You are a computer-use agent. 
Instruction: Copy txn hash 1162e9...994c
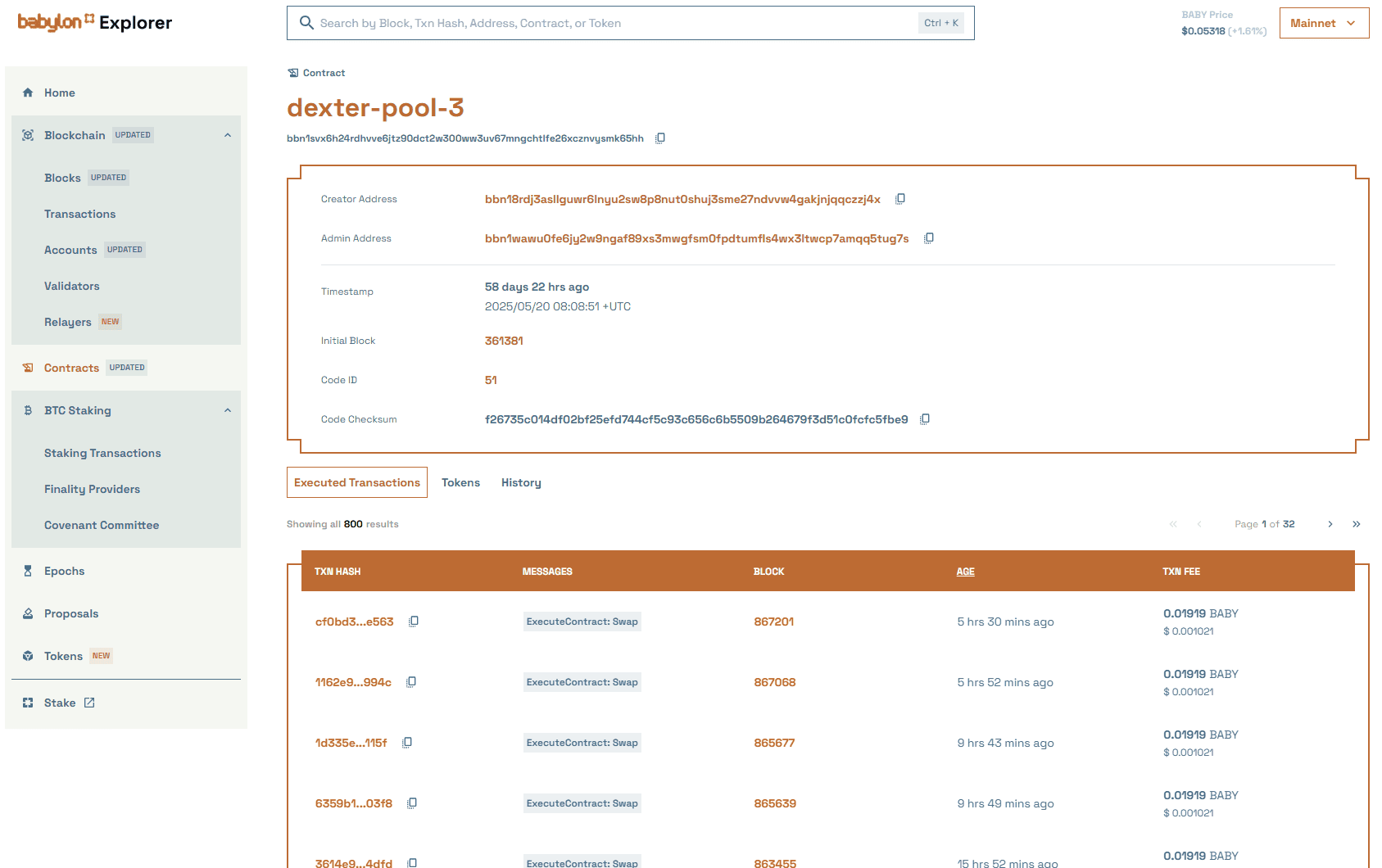pyautogui.click(x=411, y=682)
